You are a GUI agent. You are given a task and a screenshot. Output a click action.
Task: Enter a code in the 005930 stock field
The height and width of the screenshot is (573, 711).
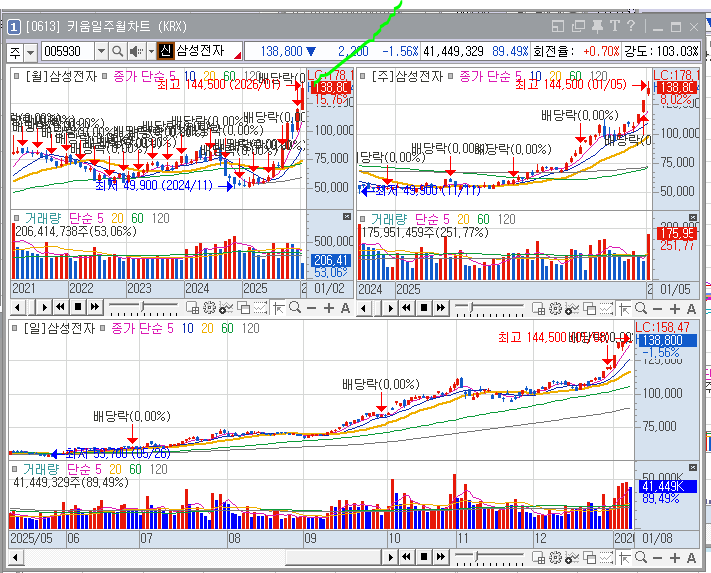68,52
